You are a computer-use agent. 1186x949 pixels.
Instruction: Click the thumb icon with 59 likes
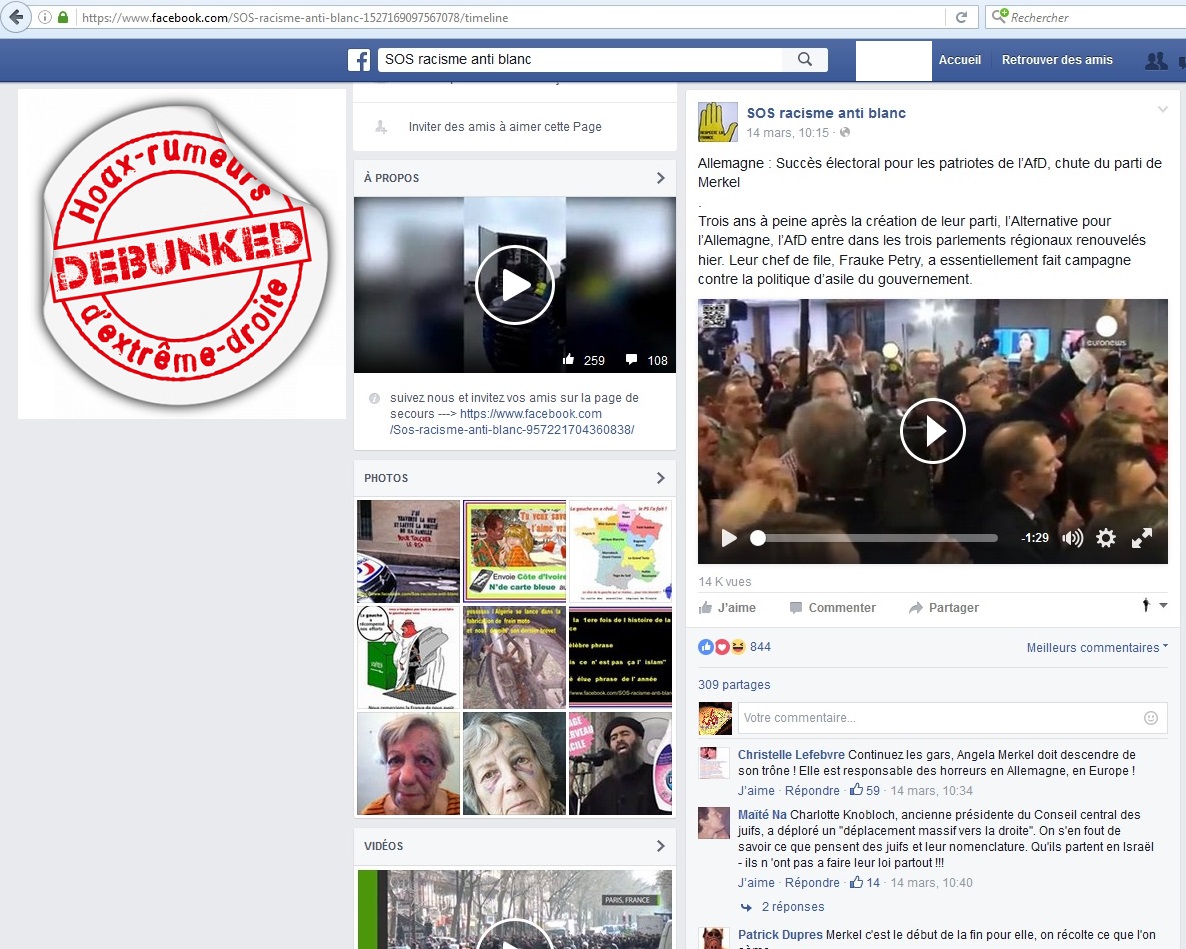(856, 789)
